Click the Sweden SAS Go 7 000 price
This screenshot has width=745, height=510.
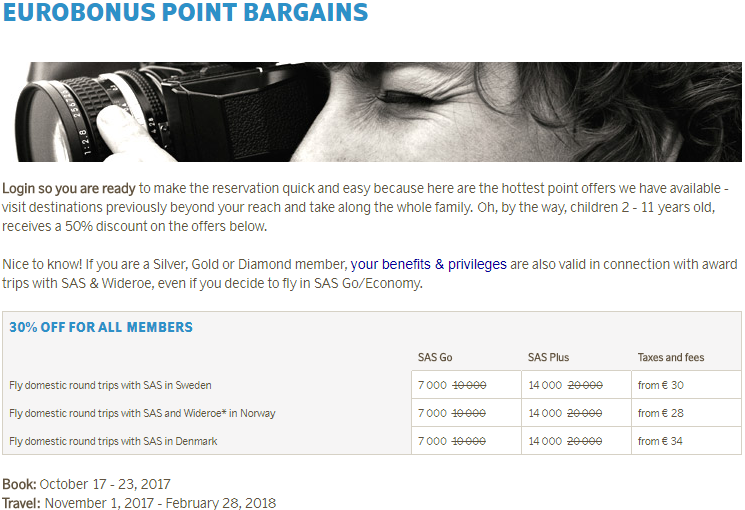432,385
